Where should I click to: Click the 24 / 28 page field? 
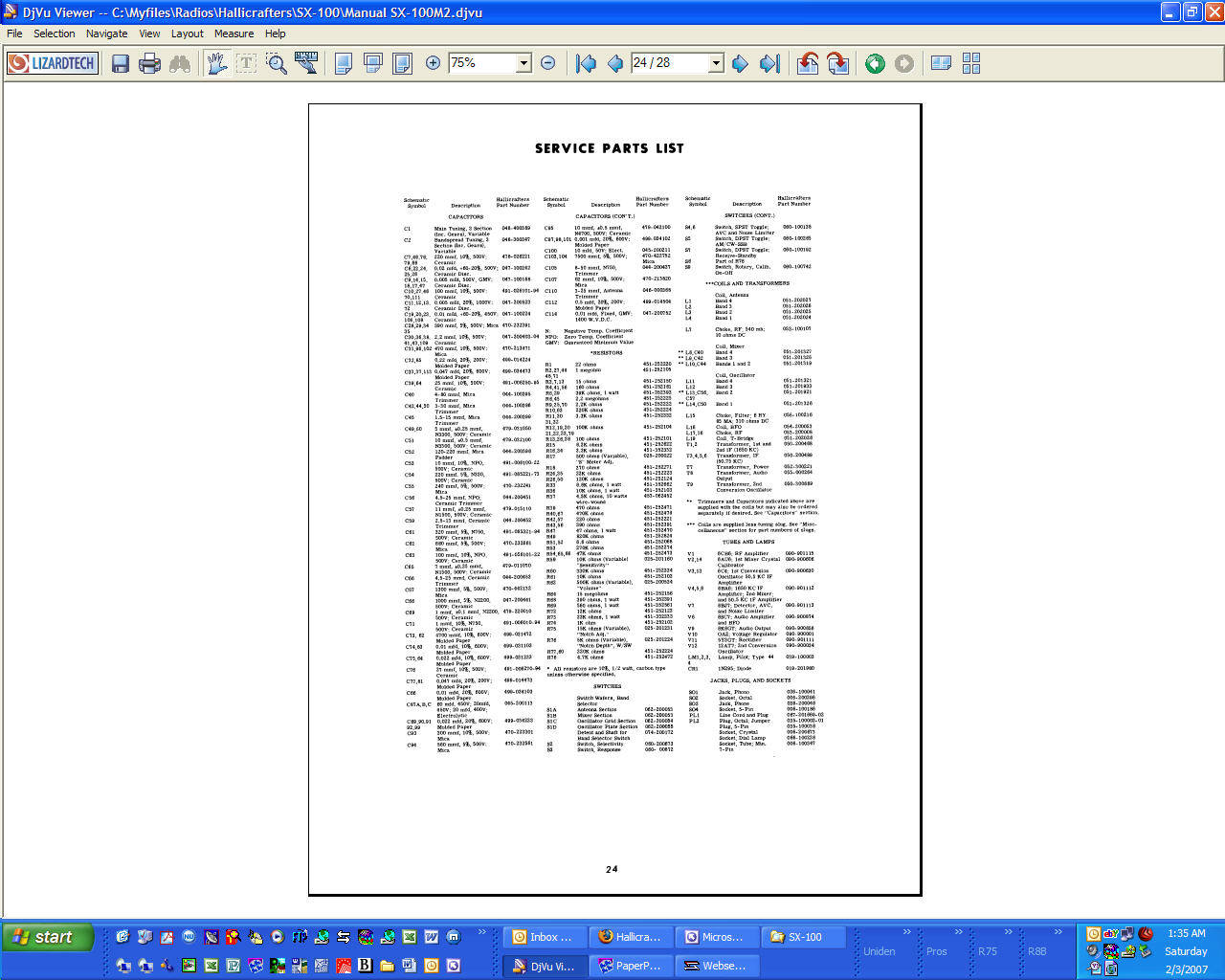tap(669, 63)
